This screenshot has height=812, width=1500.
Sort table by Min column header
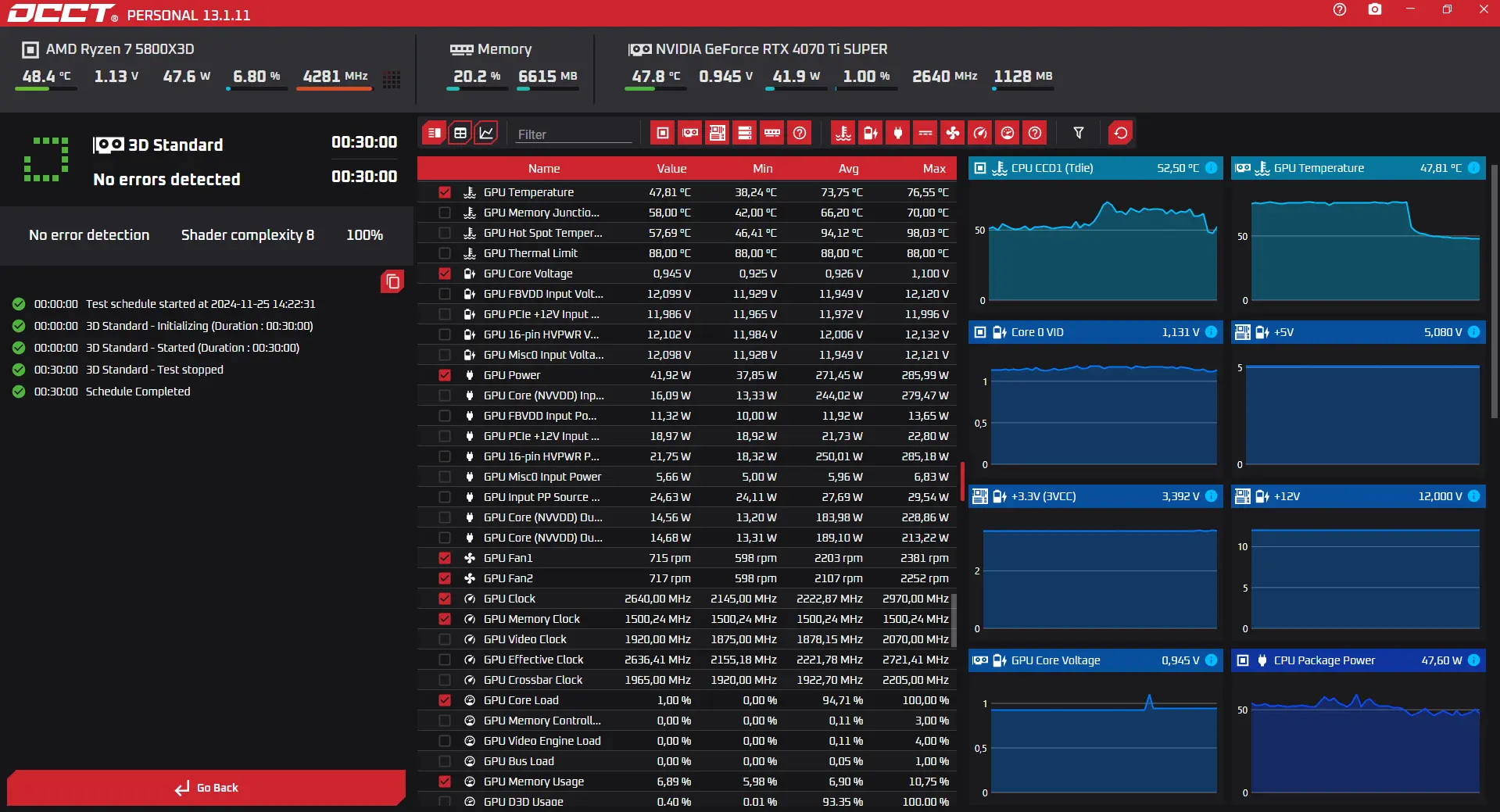click(763, 169)
